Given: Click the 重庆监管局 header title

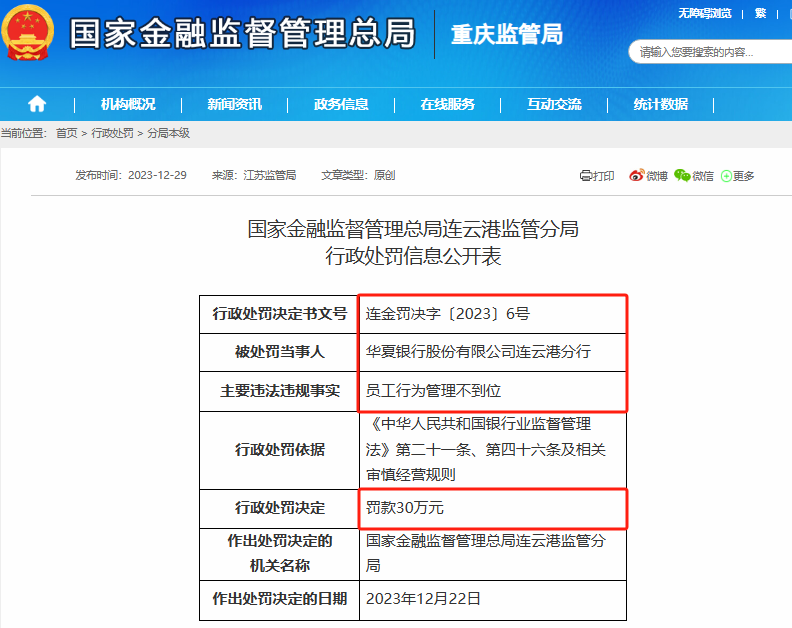Looking at the screenshot, I should 507,35.
